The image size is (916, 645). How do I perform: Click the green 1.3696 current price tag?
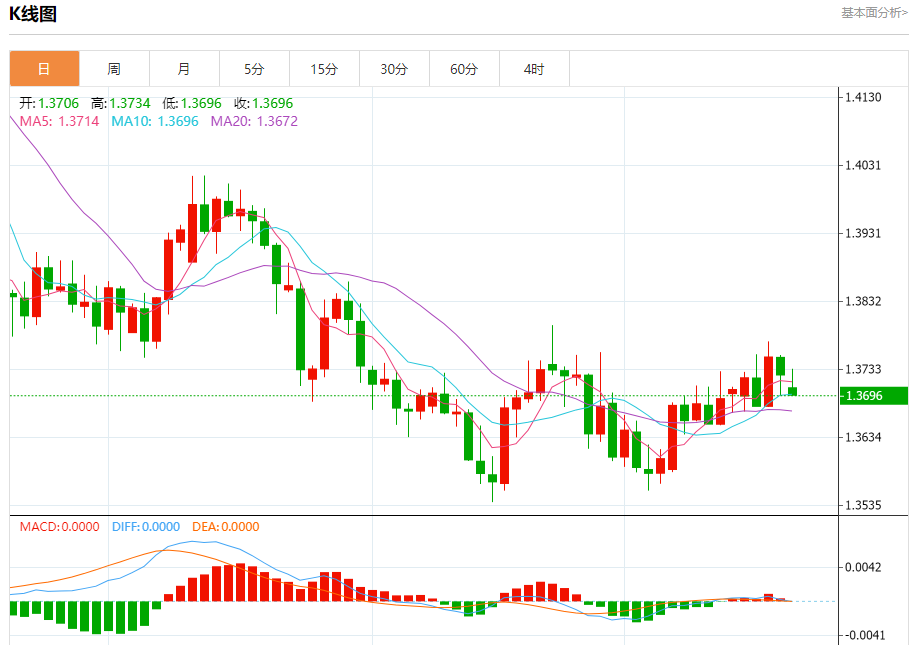tap(873, 396)
